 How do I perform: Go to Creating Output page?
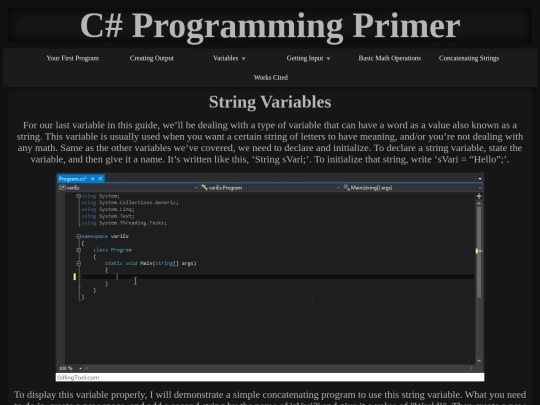coord(152,58)
